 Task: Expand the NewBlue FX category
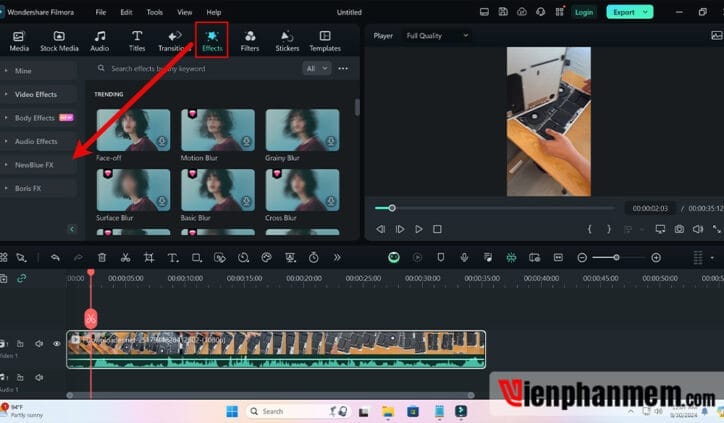point(38,165)
